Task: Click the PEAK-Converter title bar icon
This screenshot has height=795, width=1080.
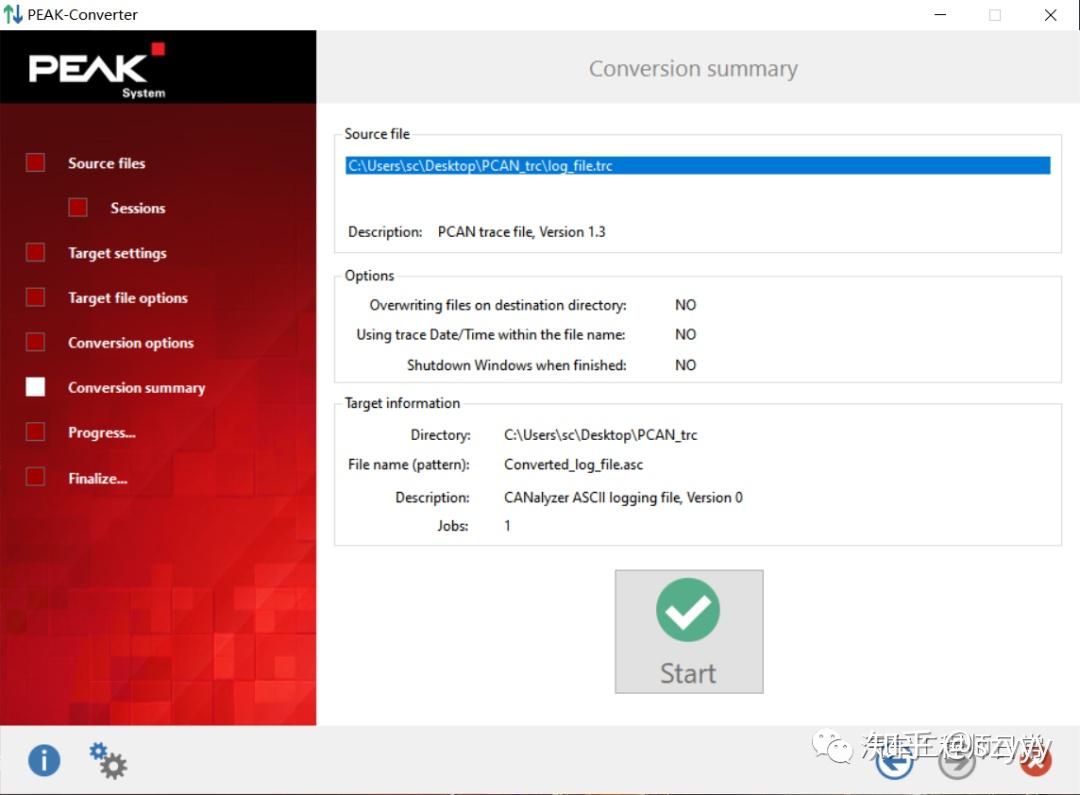Action: point(13,14)
